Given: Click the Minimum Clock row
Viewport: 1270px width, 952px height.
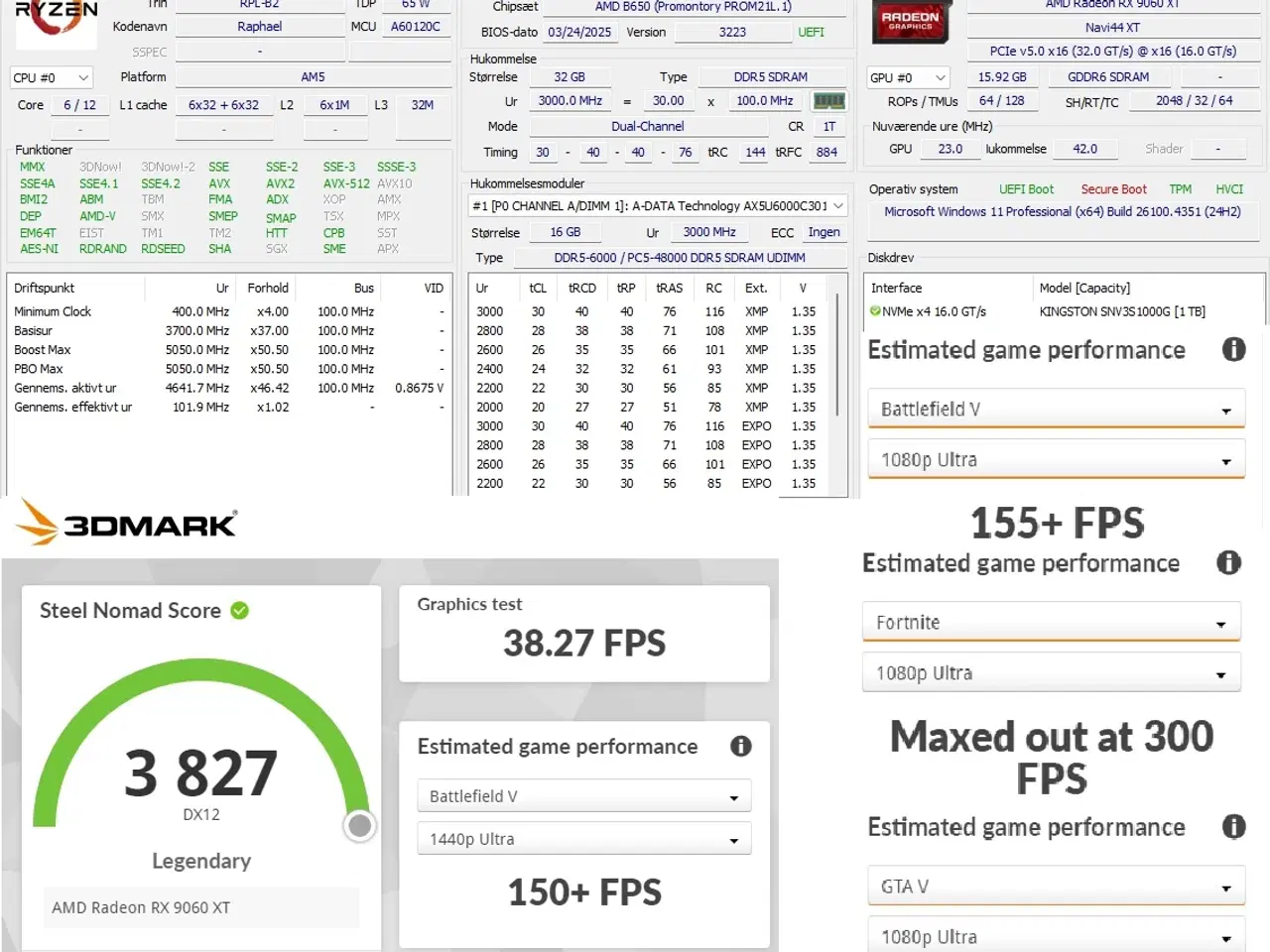Looking at the screenshot, I should pyautogui.click(x=229, y=311).
